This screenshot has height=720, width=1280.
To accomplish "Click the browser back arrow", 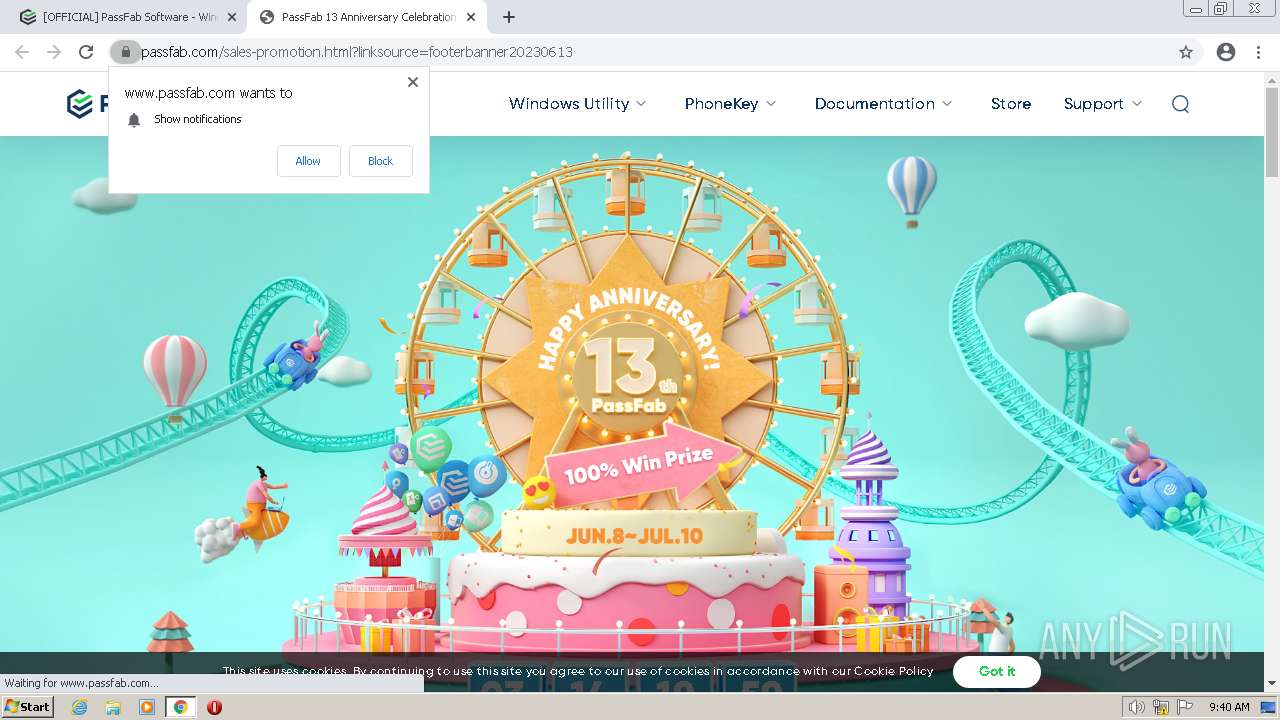I will 22,52.
